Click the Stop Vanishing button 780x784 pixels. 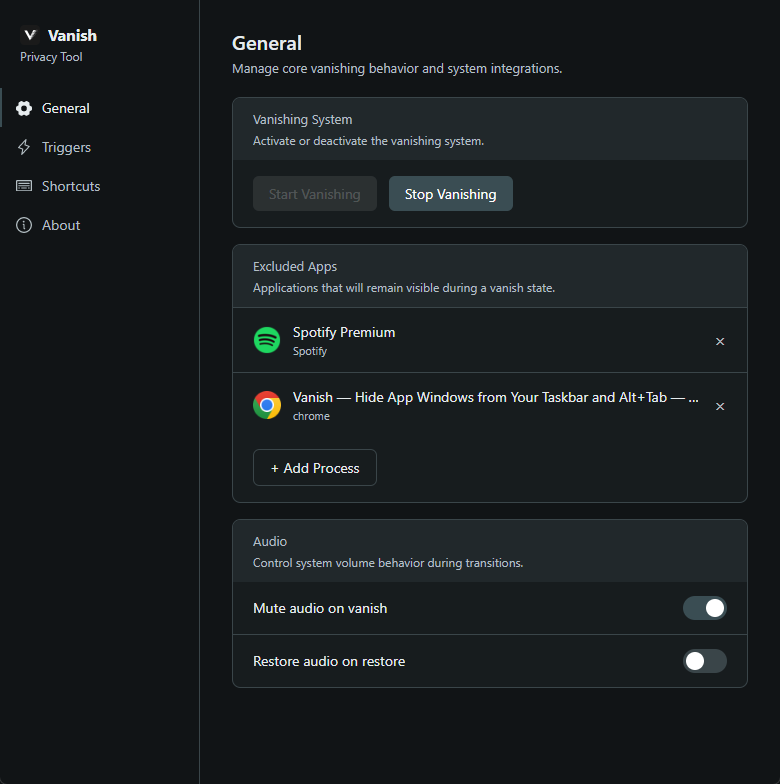[450, 194]
